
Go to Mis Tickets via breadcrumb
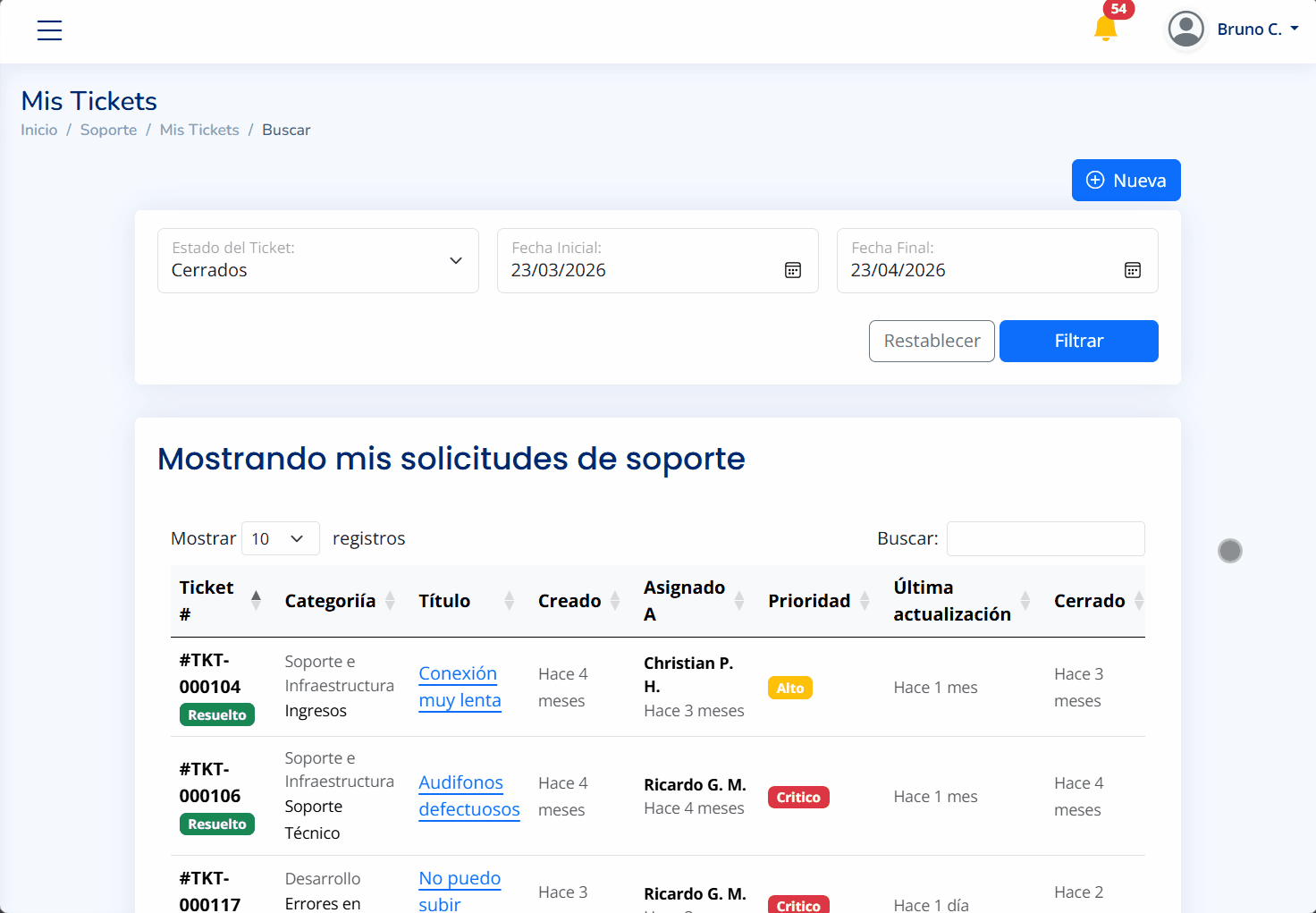198,130
